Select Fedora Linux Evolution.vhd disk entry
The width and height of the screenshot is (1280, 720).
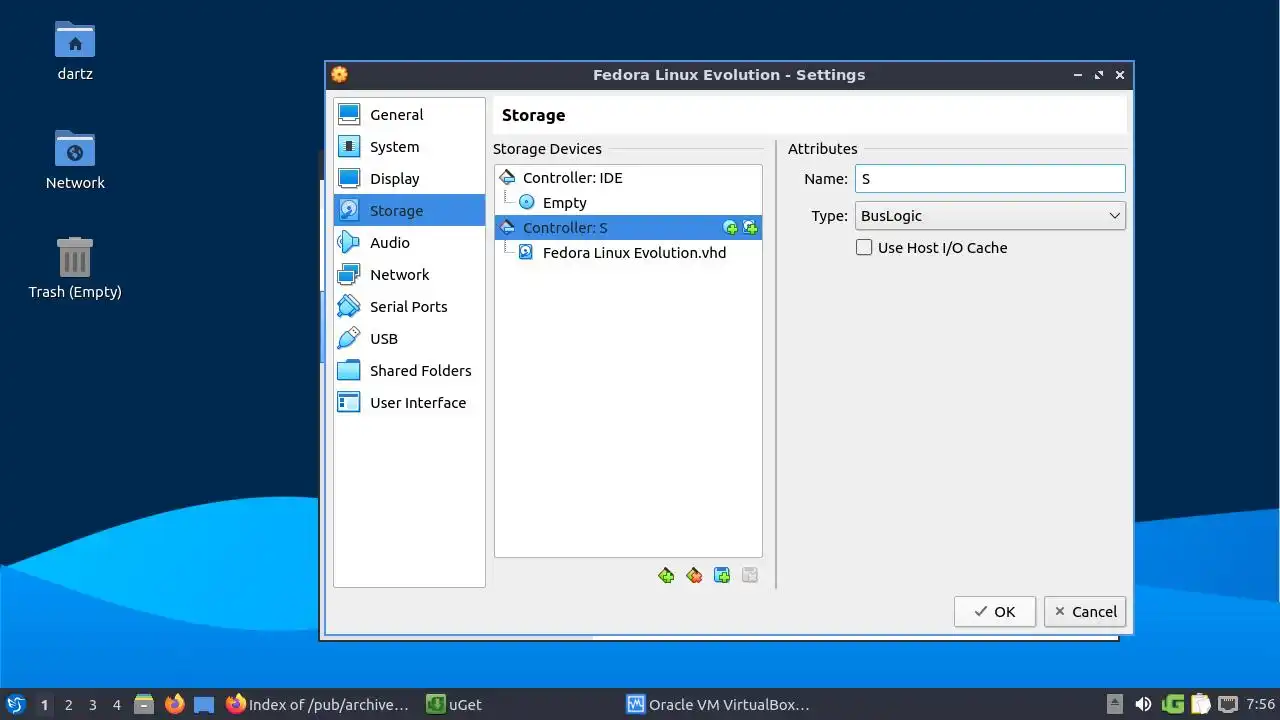628,253
